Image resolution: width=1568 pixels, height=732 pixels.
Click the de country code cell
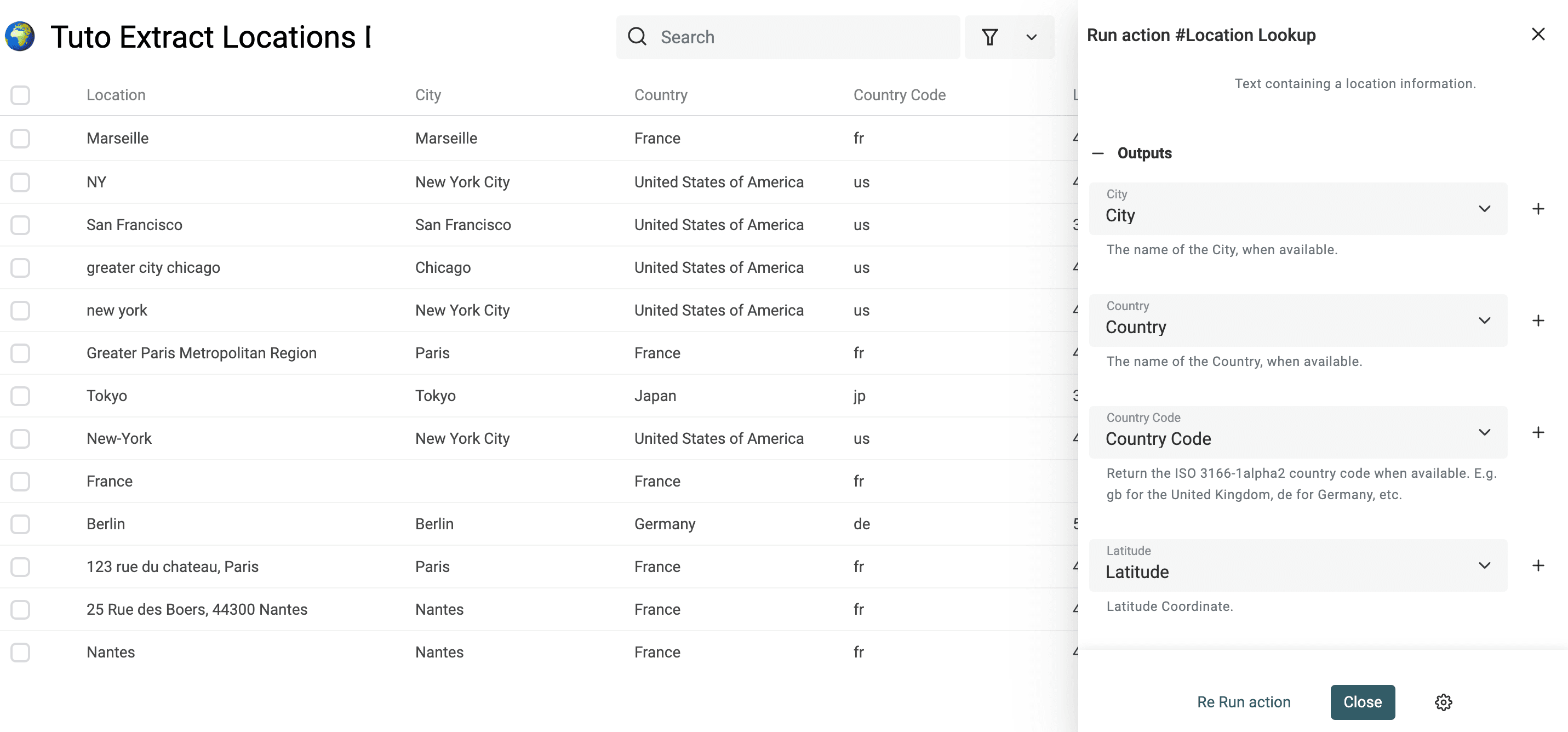[861, 524]
